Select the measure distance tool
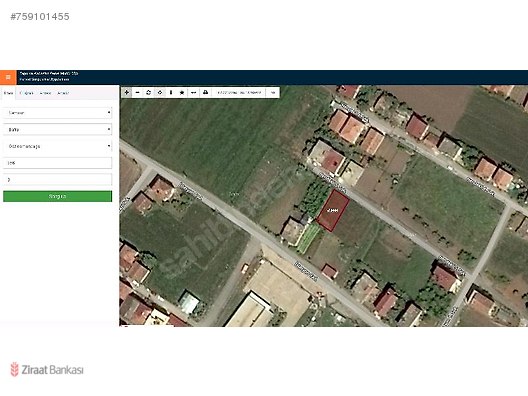The image size is (528, 396). pyautogui.click(x=193, y=92)
